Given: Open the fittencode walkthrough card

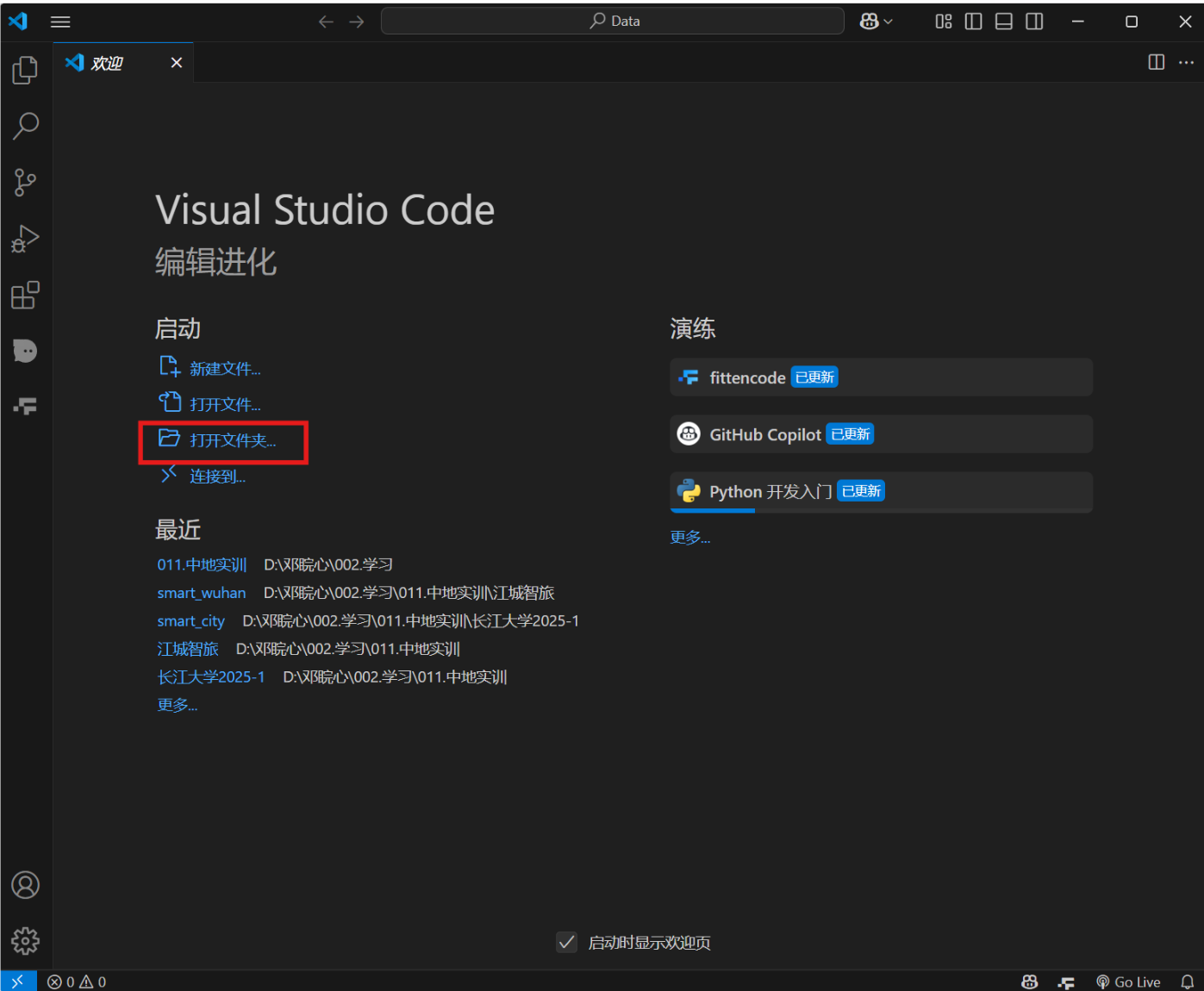Looking at the screenshot, I should coord(881,377).
